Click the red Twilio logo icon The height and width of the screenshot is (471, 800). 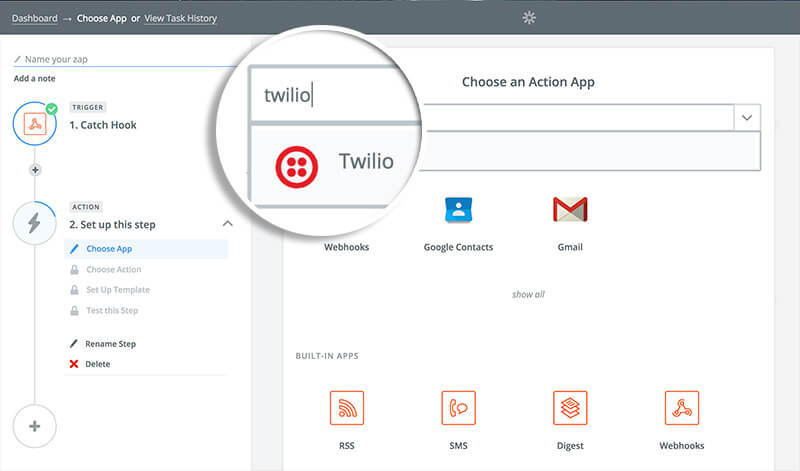click(x=296, y=167)
